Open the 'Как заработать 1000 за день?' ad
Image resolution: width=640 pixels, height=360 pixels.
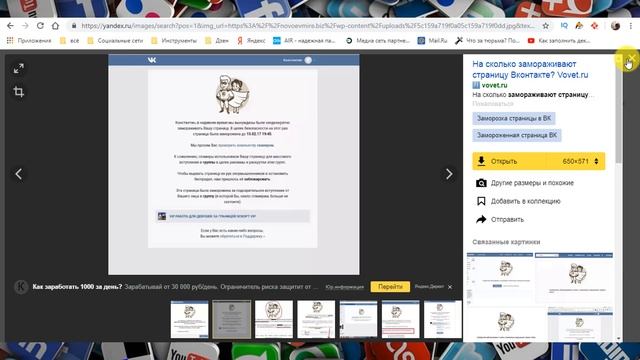point(77,287)
